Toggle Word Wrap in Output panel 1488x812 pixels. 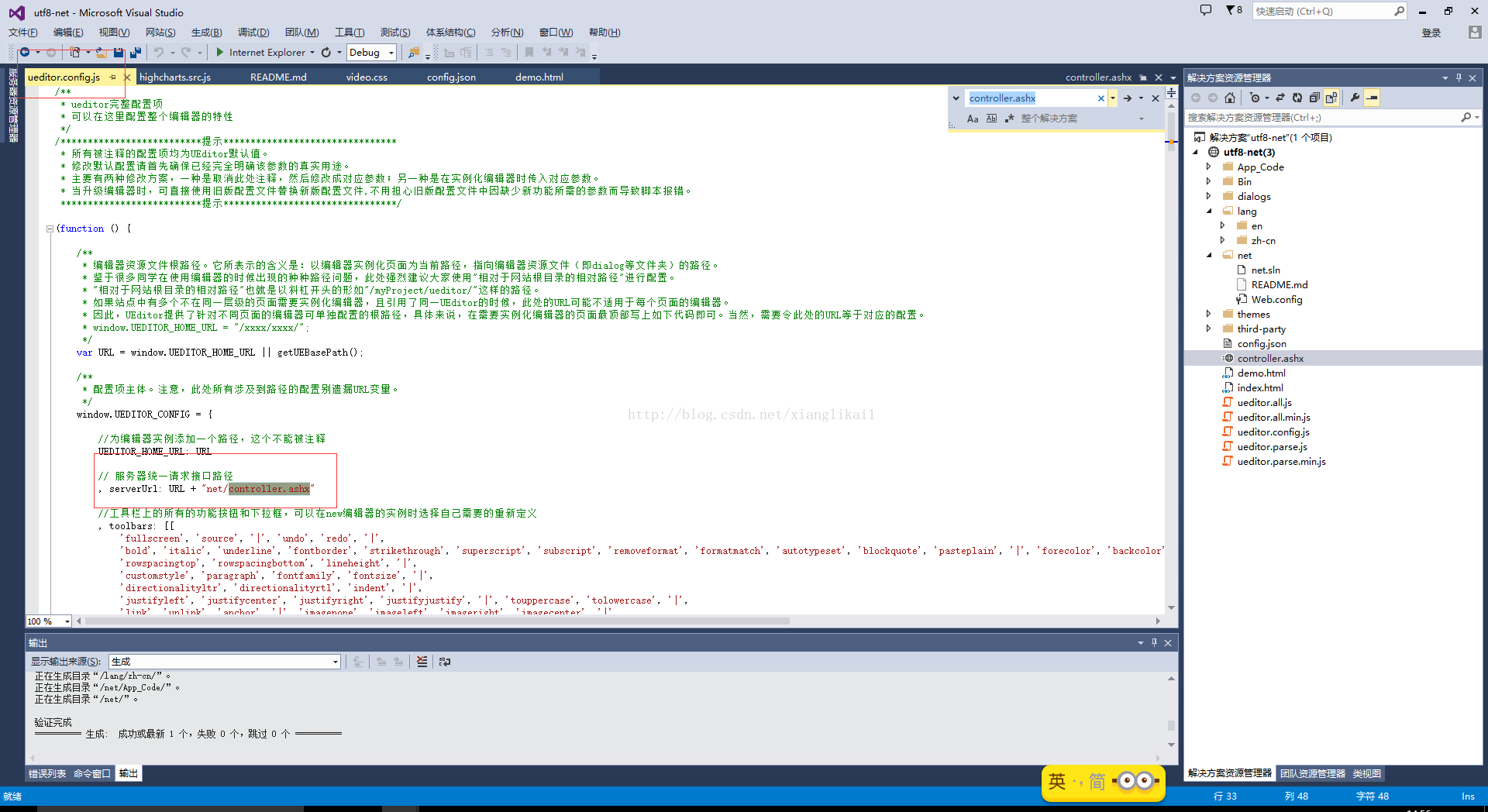[445, 662]
